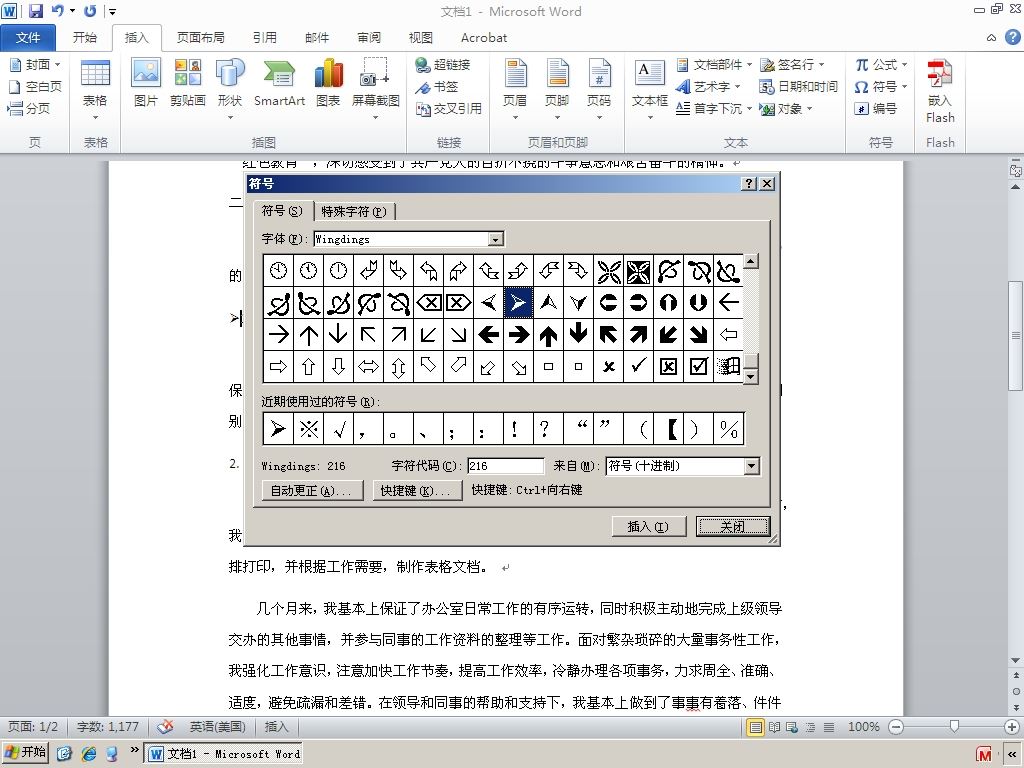Image resolution: width=1024 pixels, height=768 pixels.
Task: Insert a SmartArt graphic
Action: pos(280,82)
